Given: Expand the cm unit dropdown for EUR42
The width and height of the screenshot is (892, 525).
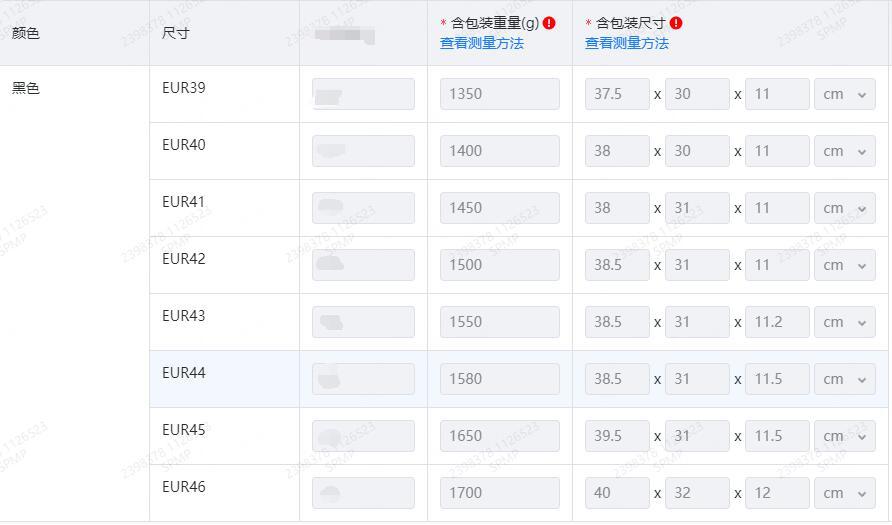Looking at the screenshot, I should tap(844, 265).
